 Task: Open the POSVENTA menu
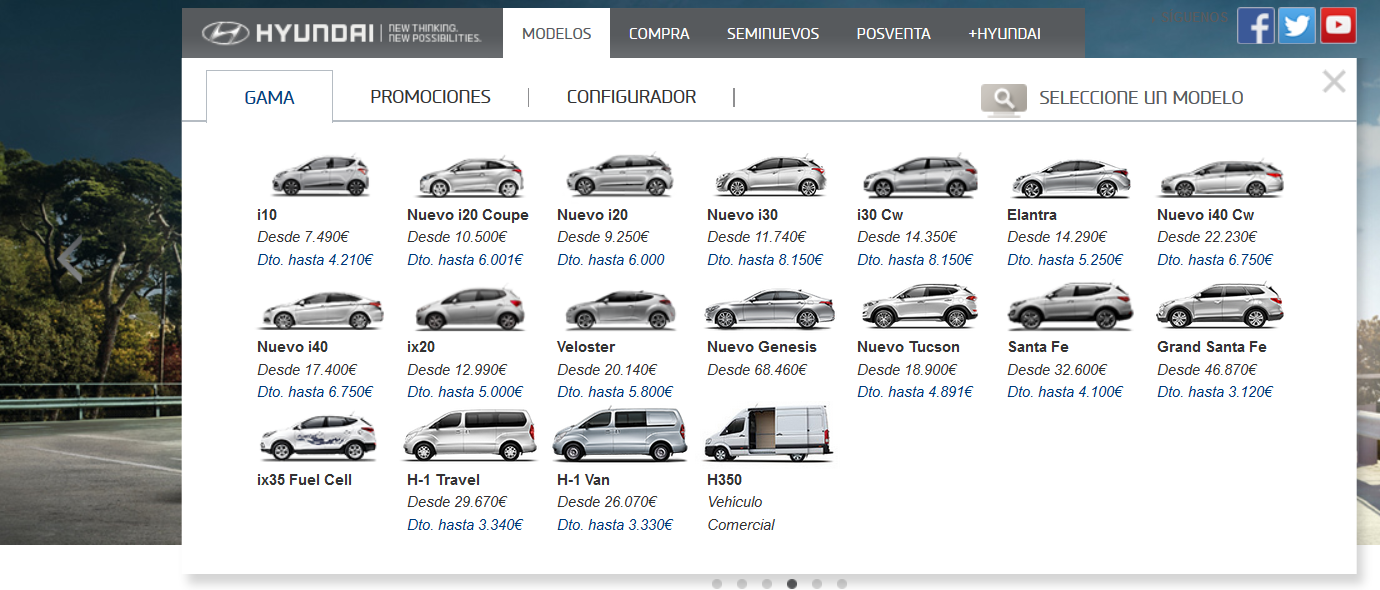coord(893,33)
